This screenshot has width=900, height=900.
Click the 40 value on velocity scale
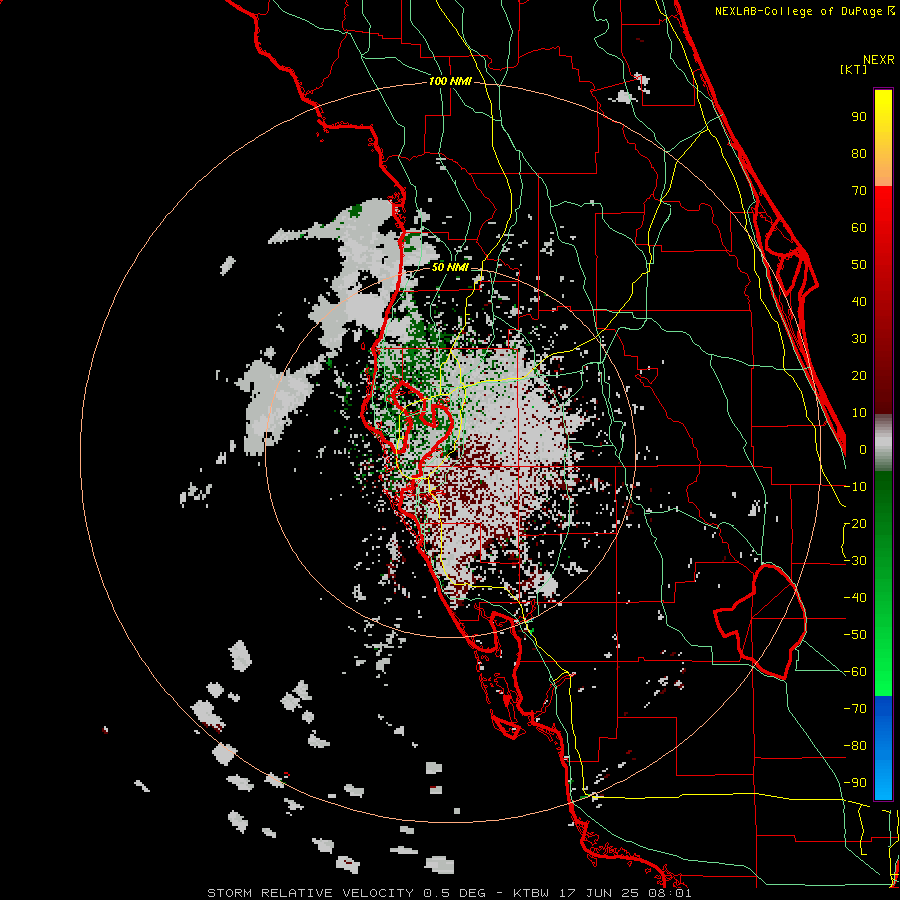tap(859, 302)
